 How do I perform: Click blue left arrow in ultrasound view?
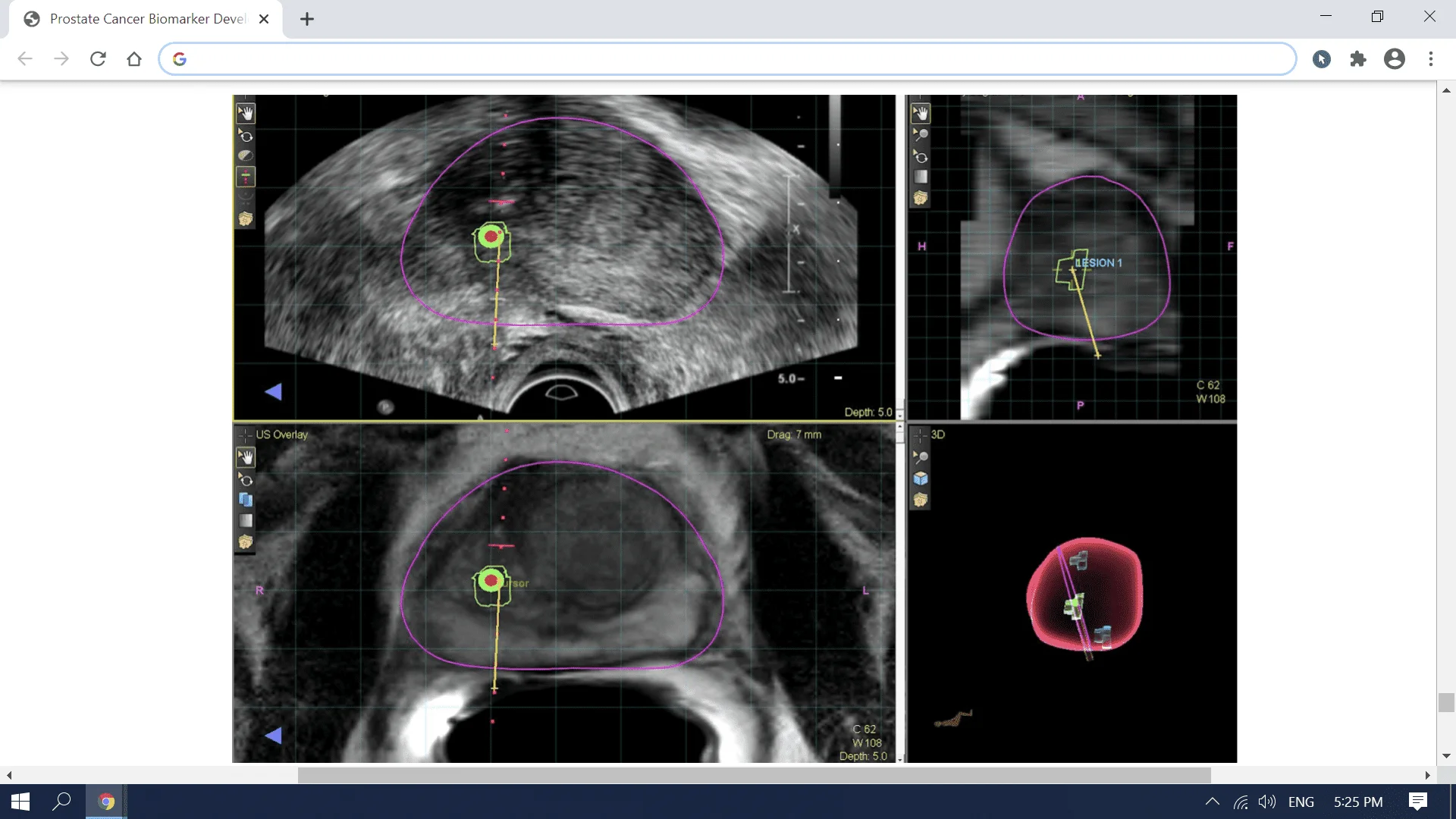[274, 391]
